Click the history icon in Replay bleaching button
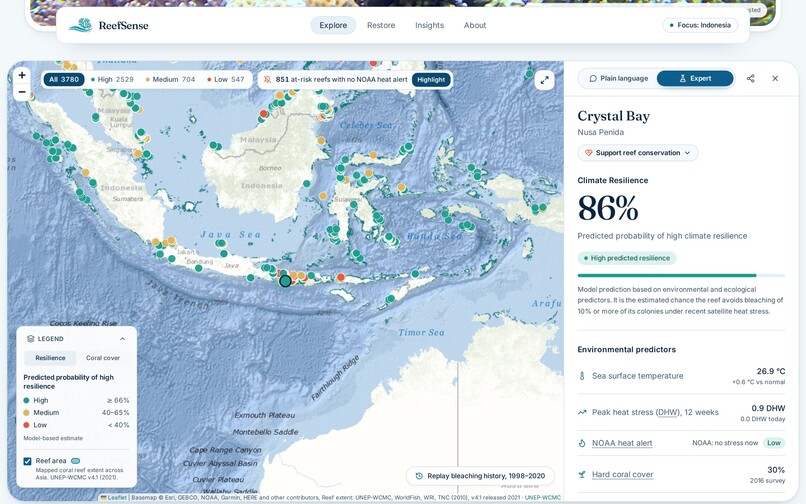The height and width of the screenshot is (504, 806). tap(419, 476)
